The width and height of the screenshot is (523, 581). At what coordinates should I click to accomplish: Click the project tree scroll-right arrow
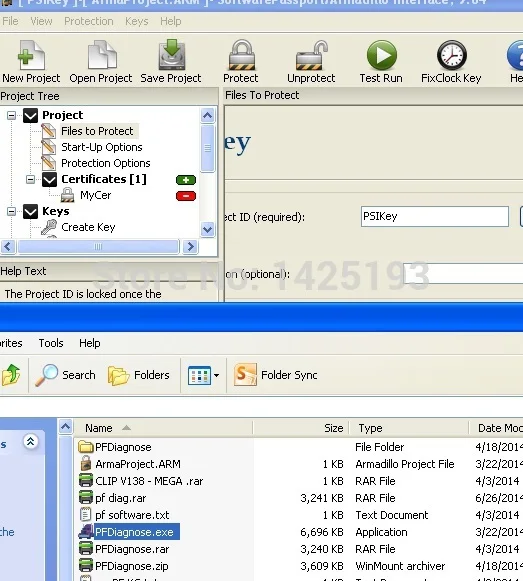coord(191,246)
